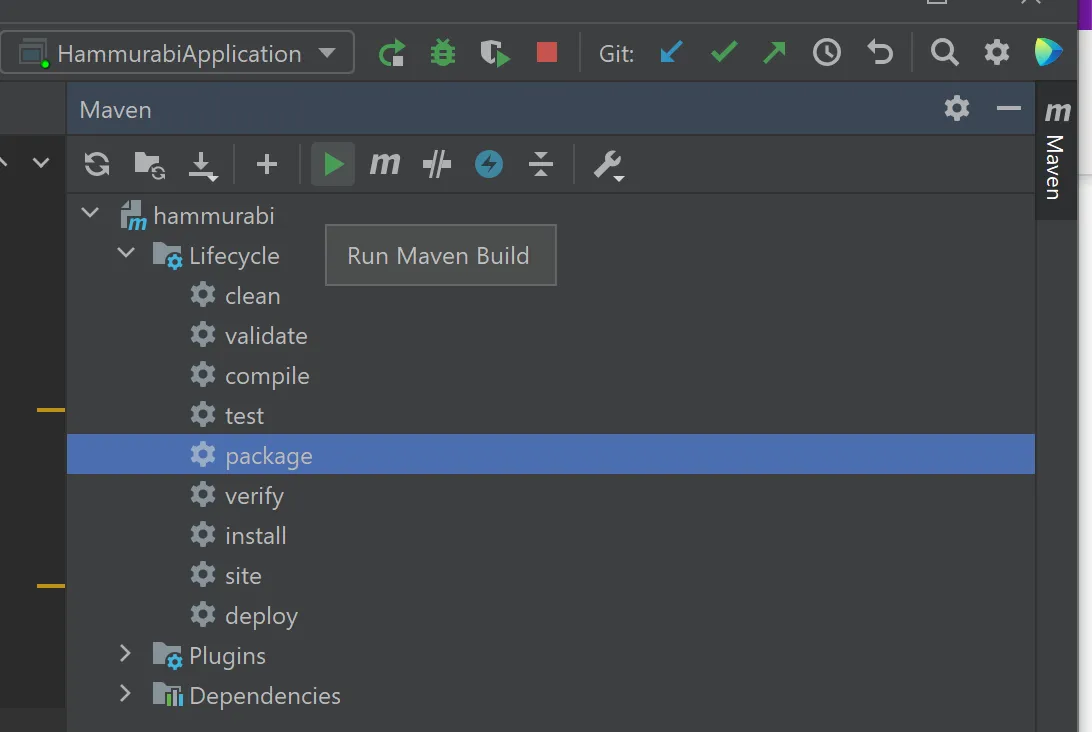The height and width of the screenshot is (732, 1092).
Task: Toggle Skip Tests mode lightning icon
Action: pyautogui.click(x=489, y=164)
